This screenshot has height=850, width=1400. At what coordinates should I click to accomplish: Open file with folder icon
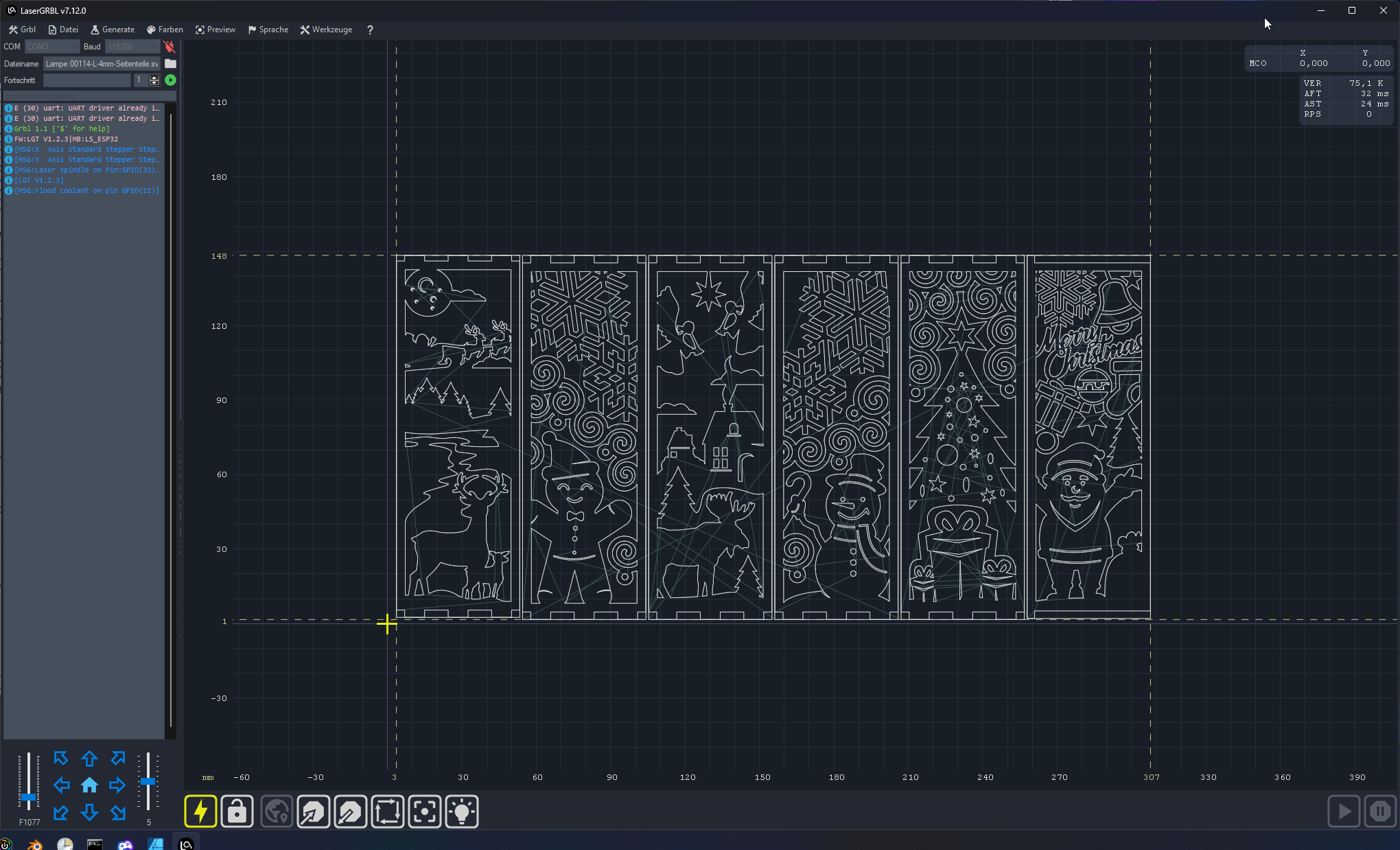pos(170,64)
